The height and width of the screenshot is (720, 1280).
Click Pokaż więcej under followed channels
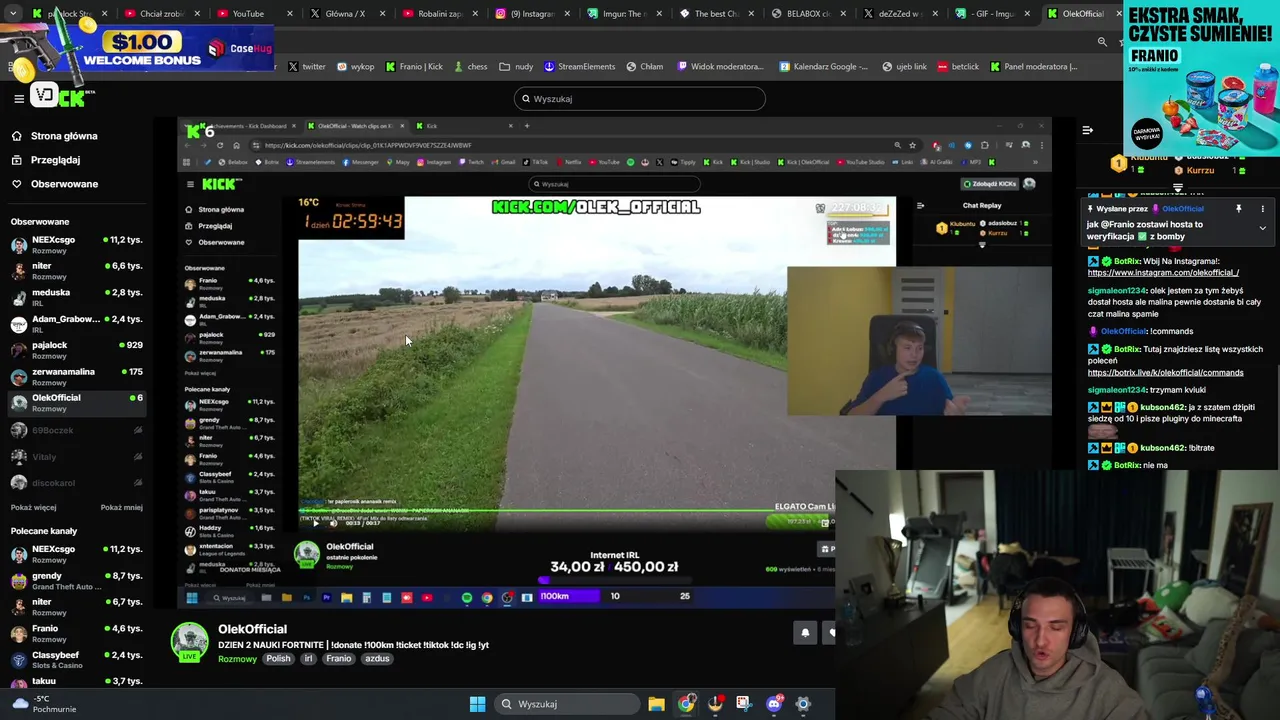[x=33, y=507]
